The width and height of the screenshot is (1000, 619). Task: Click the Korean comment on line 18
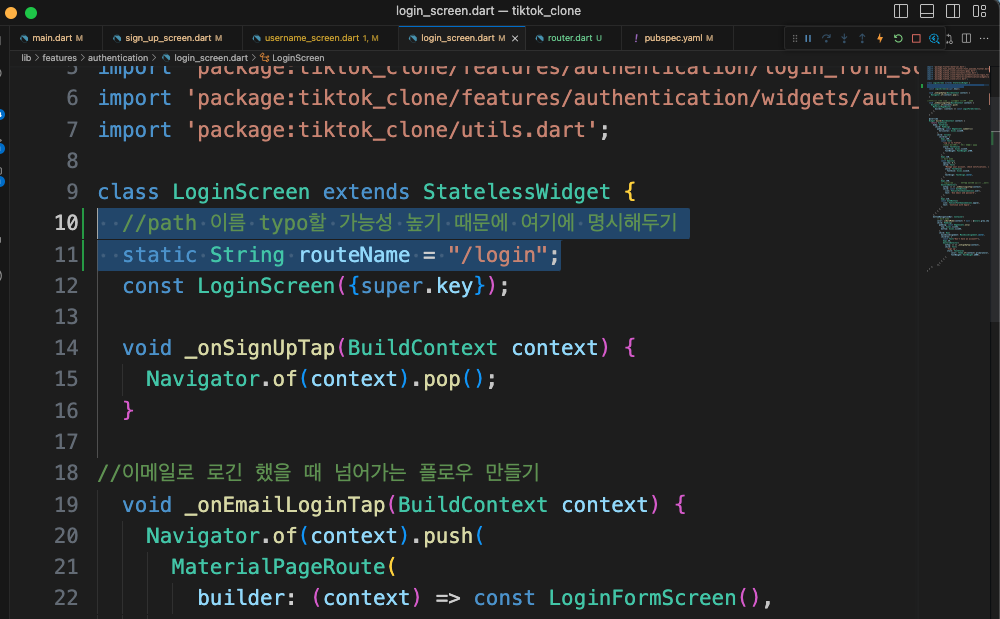click(319, 473)
